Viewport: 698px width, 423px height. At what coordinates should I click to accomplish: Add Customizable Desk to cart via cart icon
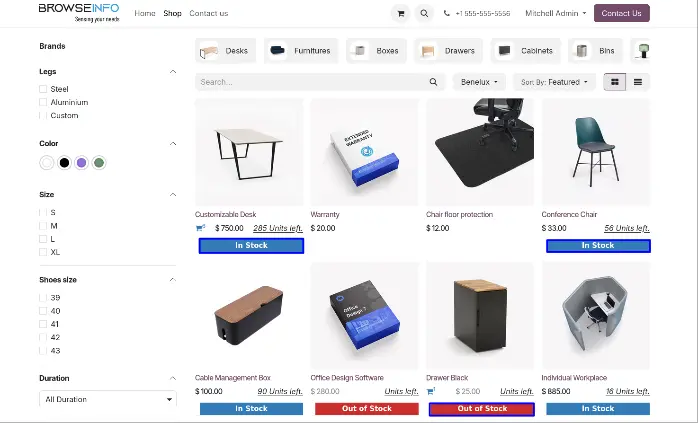(200, 228)
